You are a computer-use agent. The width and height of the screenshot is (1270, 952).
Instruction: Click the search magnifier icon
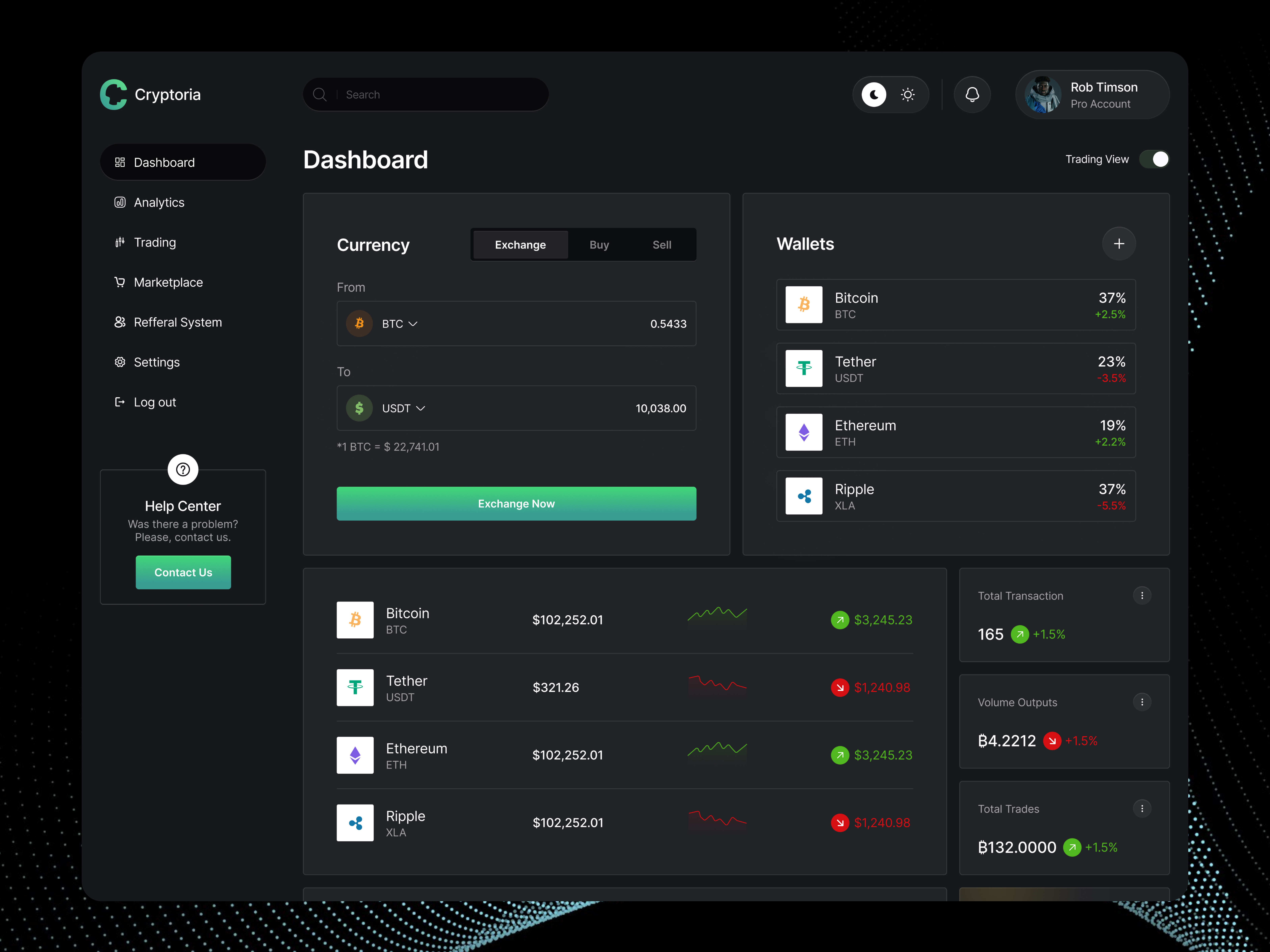[x=320, y=95]
